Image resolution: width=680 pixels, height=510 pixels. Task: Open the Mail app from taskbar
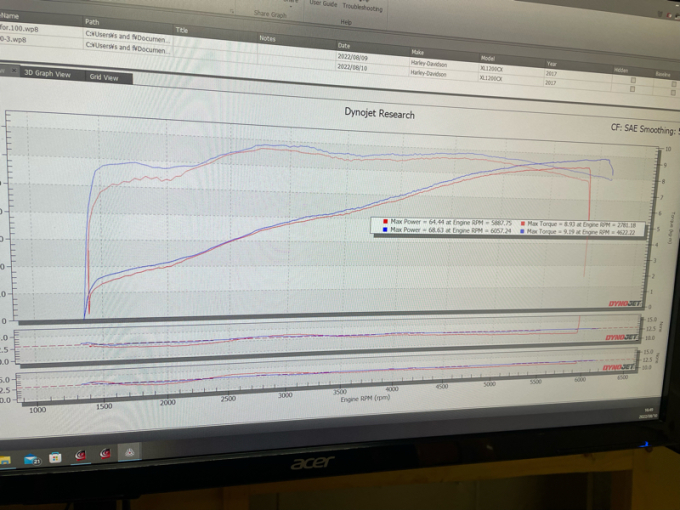coord(32,459)
